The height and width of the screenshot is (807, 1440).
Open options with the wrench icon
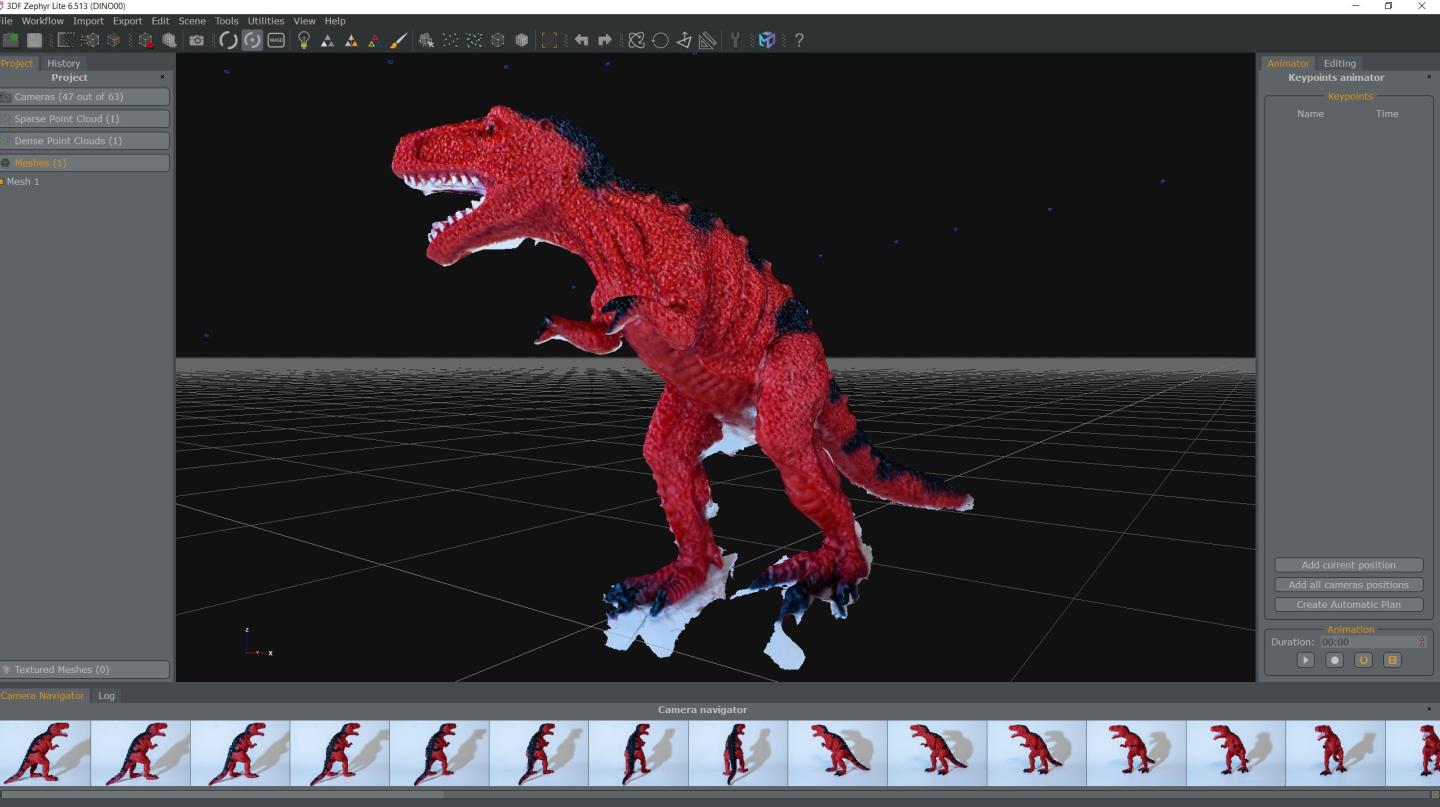coord(735,40)
